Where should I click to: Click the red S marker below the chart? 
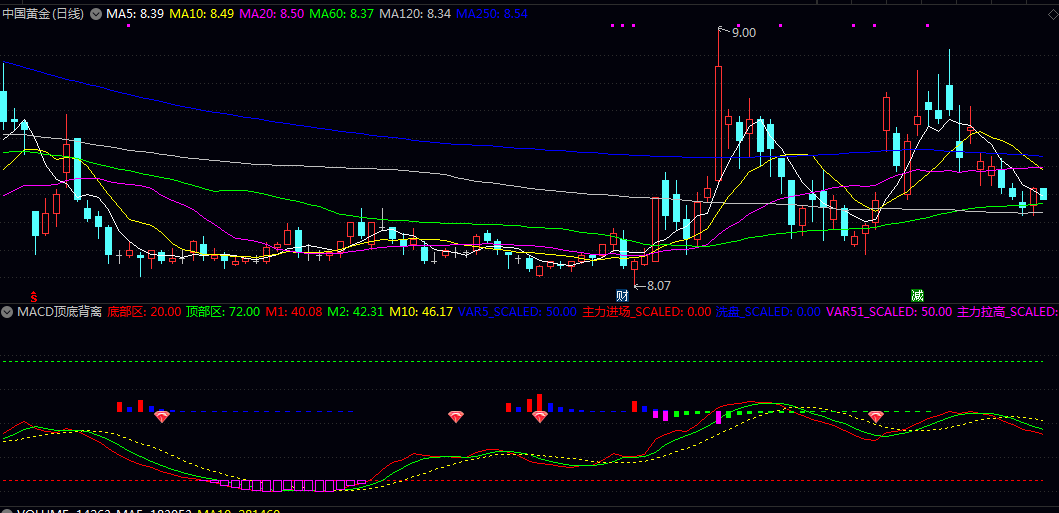[33, 296]
